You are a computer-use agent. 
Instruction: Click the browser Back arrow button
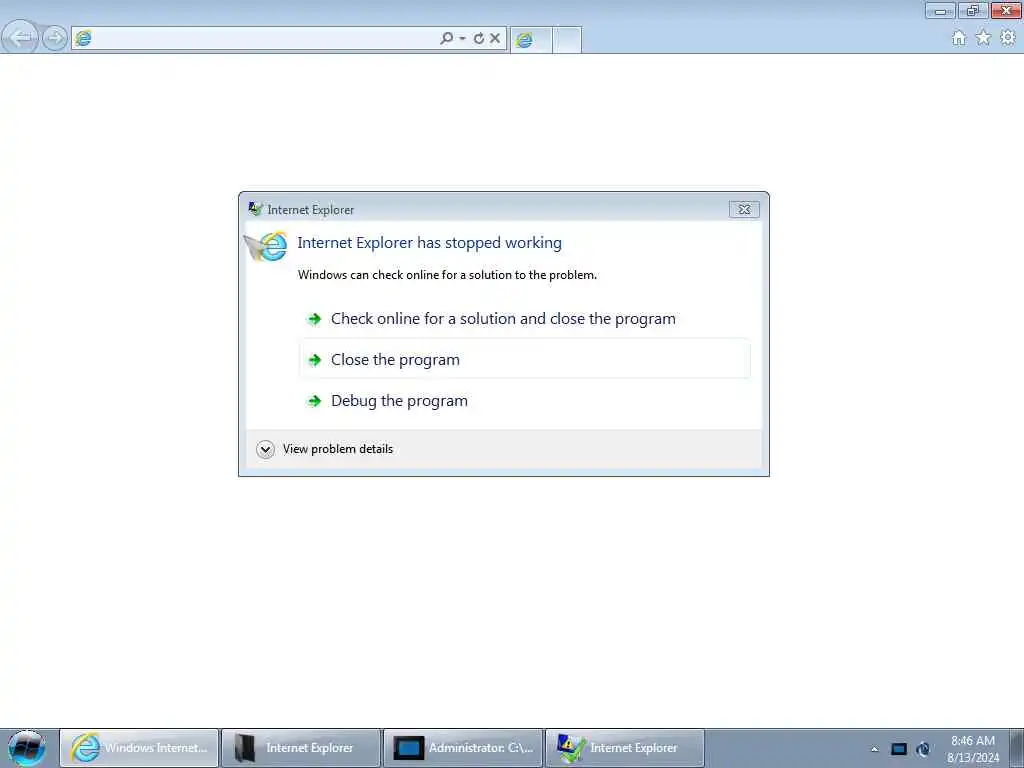click(x=21, y=37)
